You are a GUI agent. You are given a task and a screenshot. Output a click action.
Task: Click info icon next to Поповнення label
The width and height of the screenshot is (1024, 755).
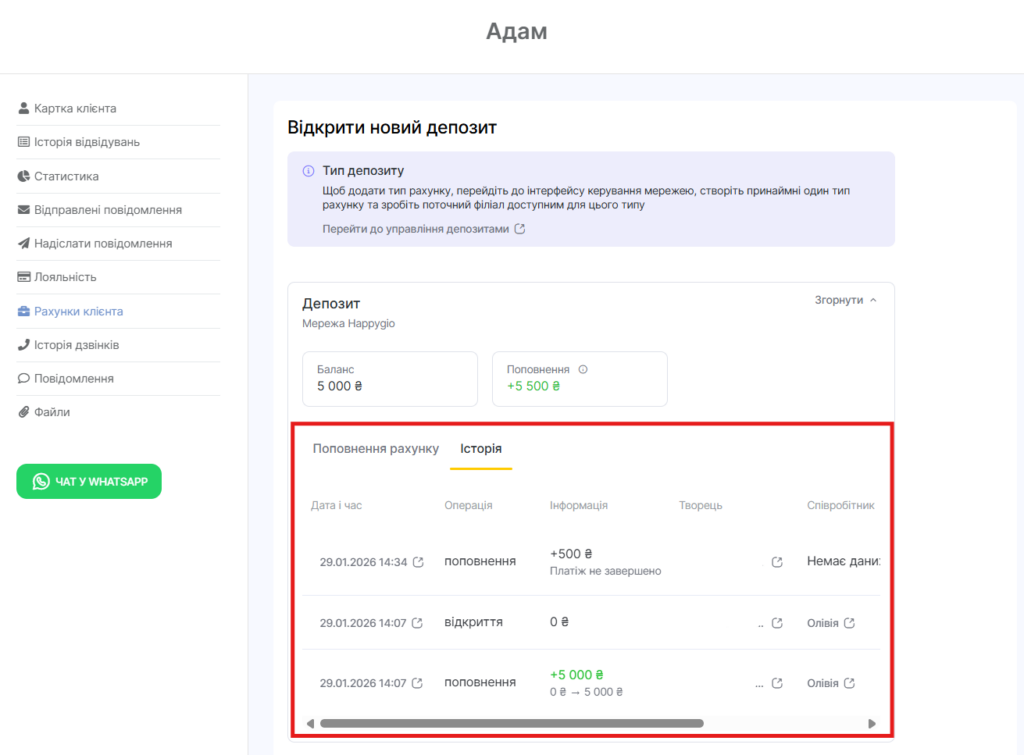(x=583, y=369)
